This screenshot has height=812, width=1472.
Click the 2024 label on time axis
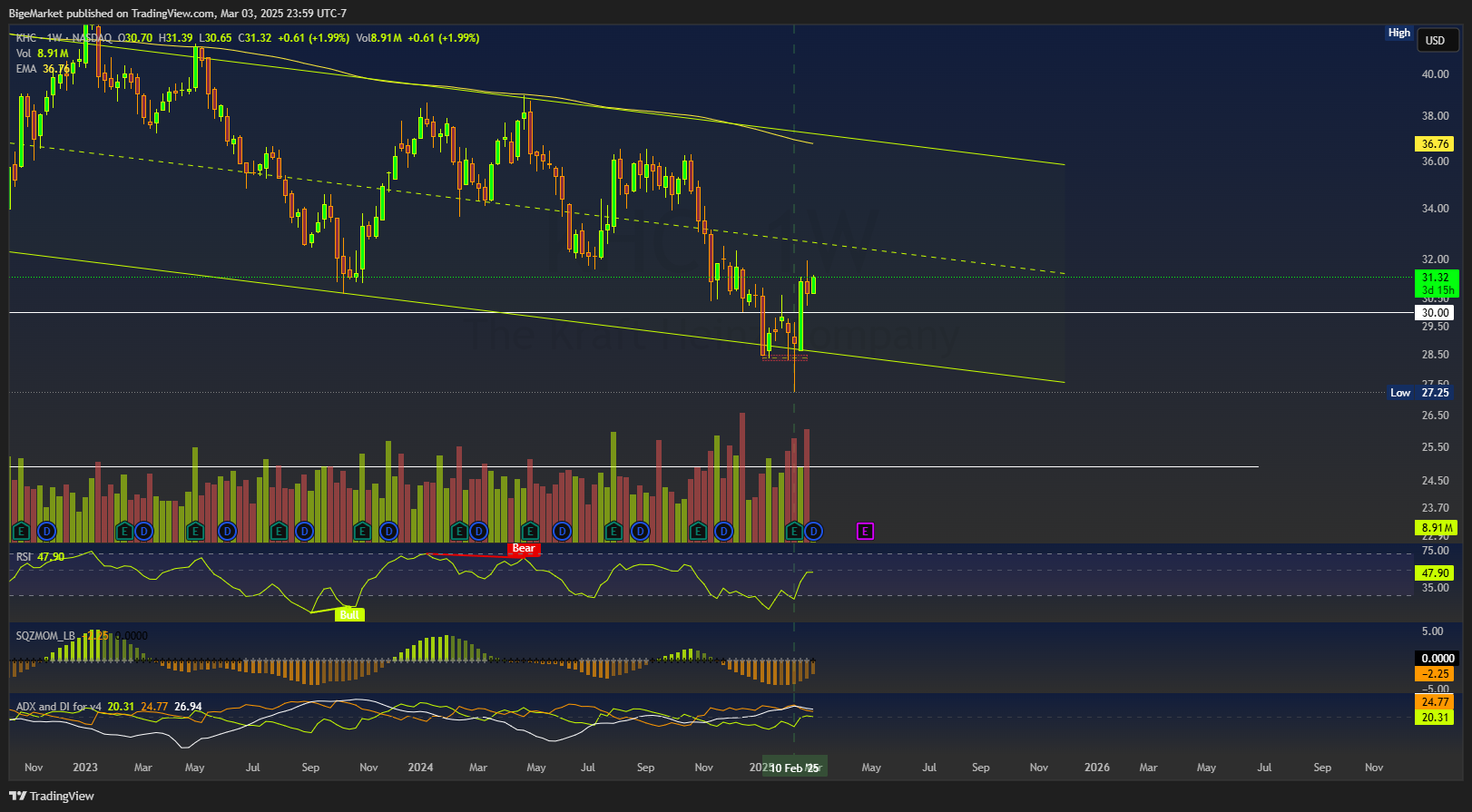point(420,768)
